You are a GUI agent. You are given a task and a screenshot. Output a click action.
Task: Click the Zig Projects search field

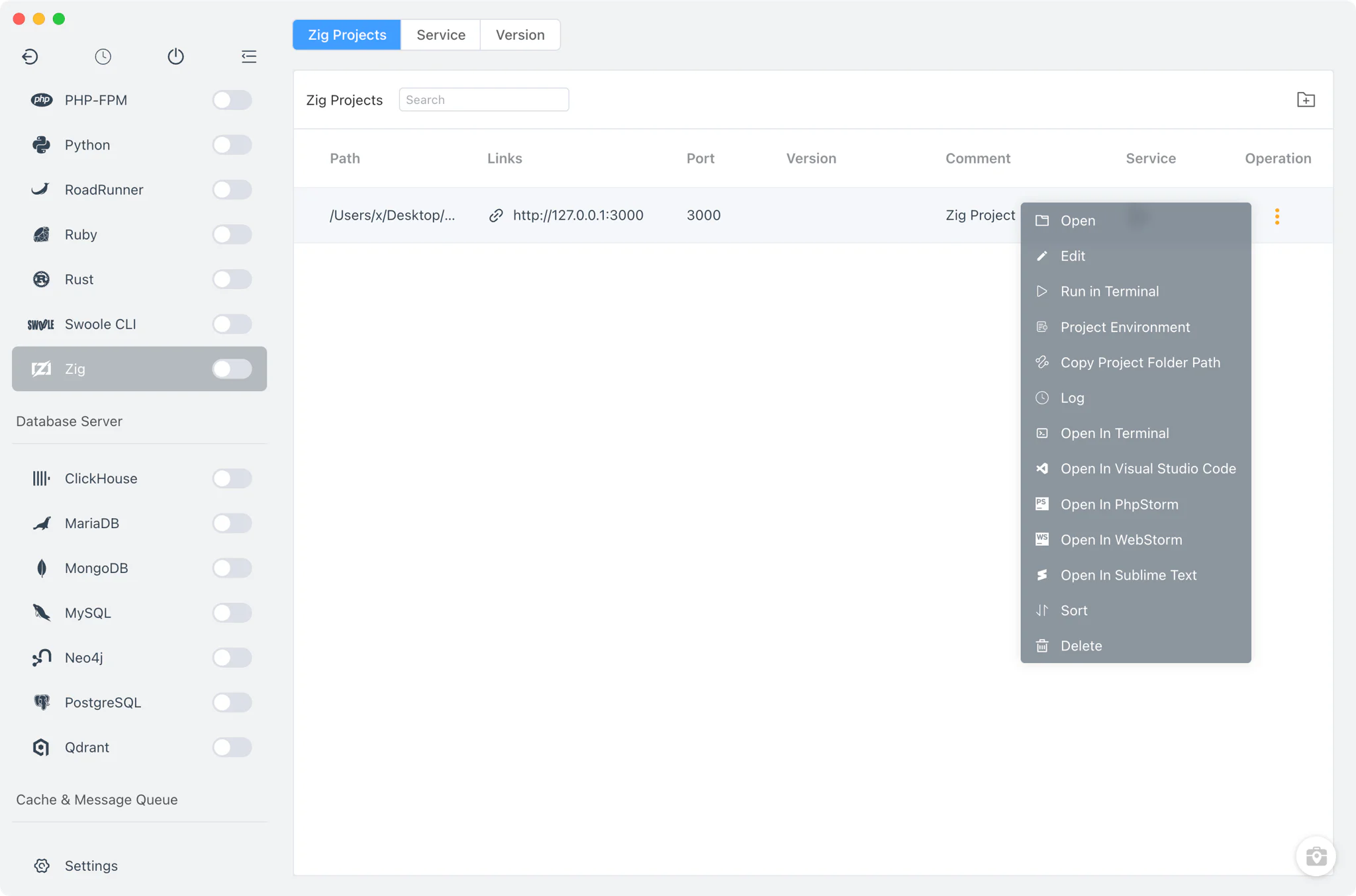pos(483,100)
